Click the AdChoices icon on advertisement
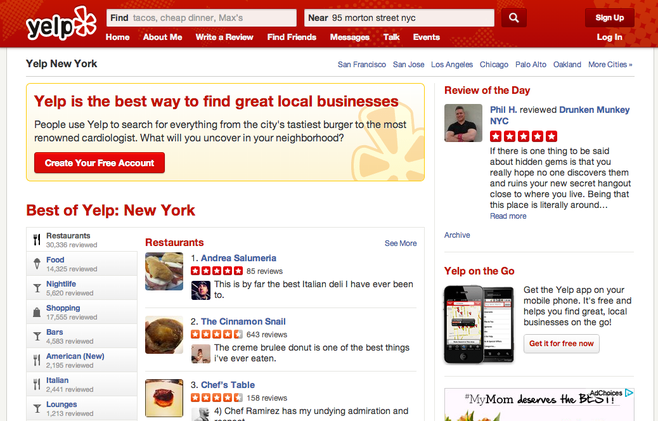This screenshot has height=421, width=658. pyautogui.click(x=629, y=393)
